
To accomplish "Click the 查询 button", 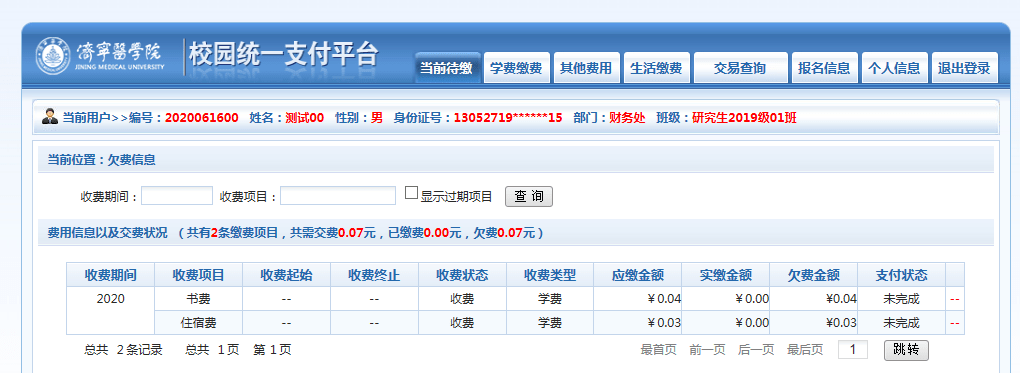I will tap(529, 197).
